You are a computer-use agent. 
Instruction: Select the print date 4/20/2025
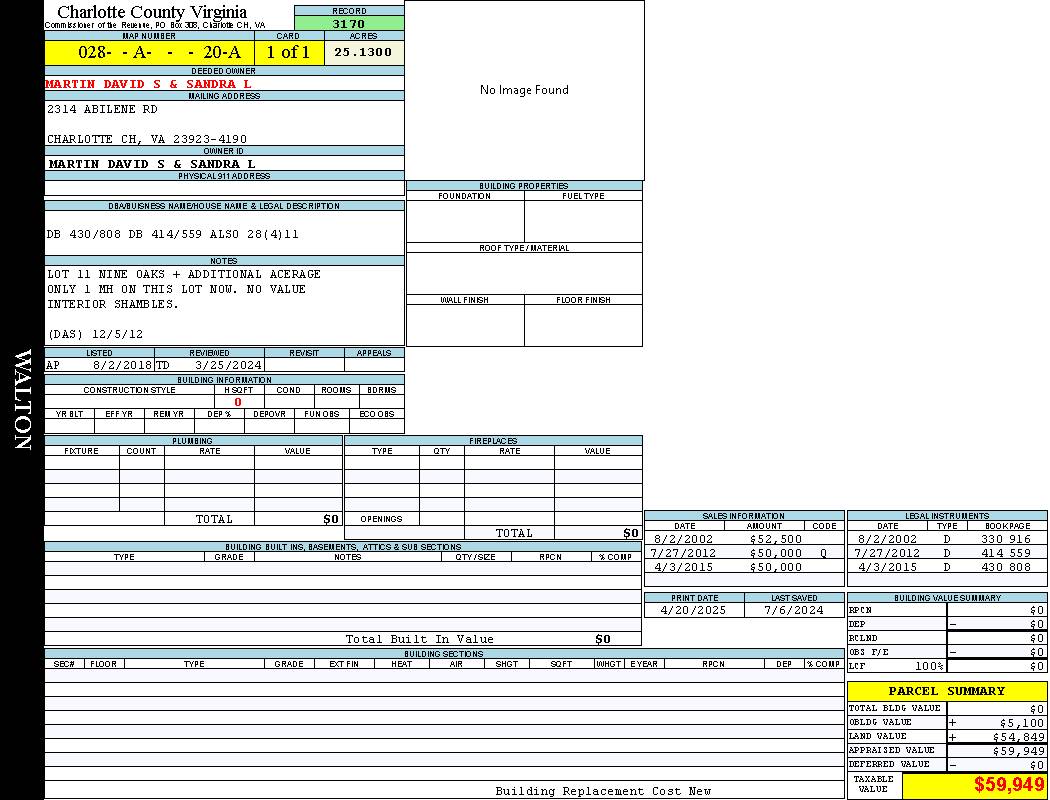[694, 610]
